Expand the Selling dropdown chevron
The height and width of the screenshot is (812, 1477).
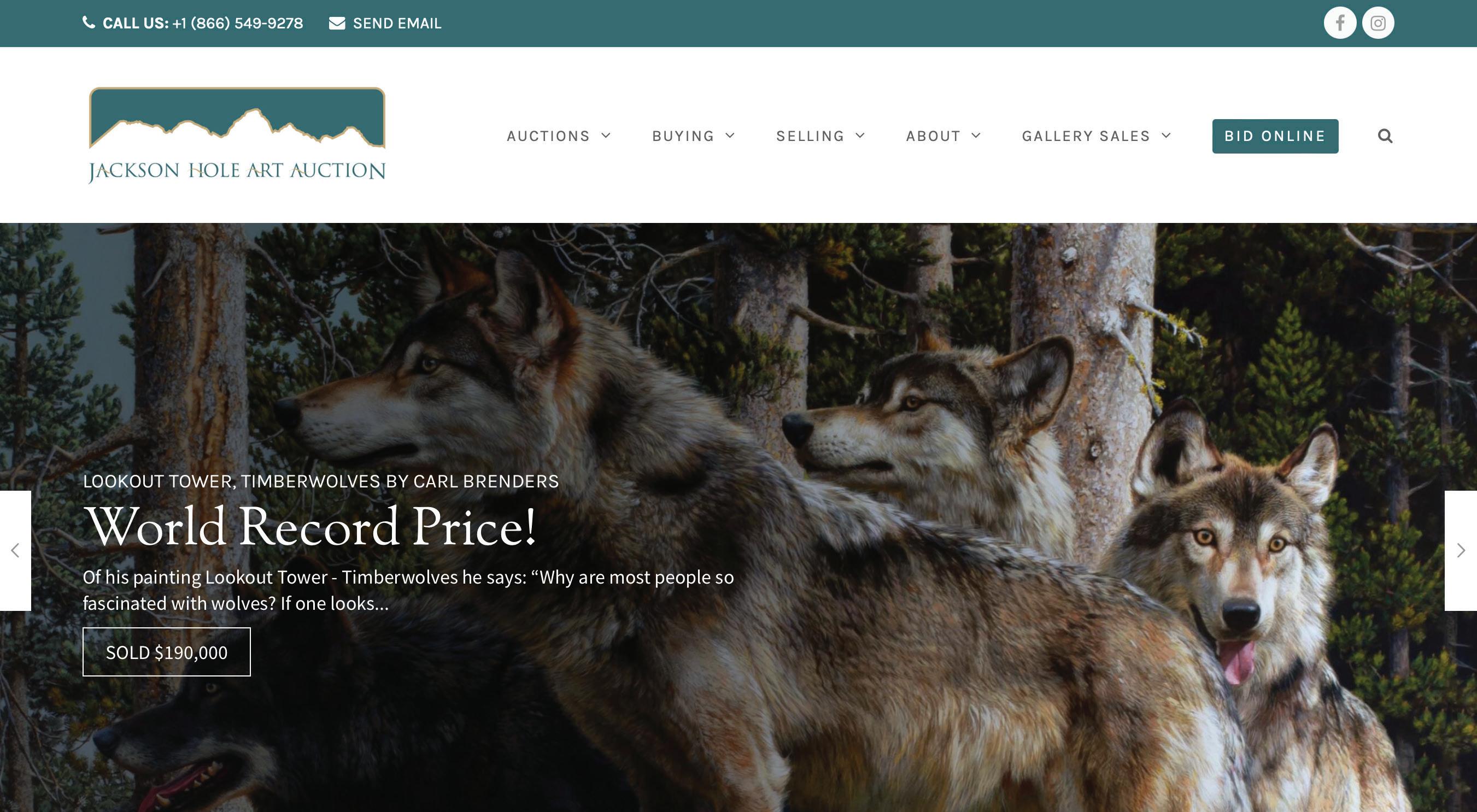pos(860,135)
